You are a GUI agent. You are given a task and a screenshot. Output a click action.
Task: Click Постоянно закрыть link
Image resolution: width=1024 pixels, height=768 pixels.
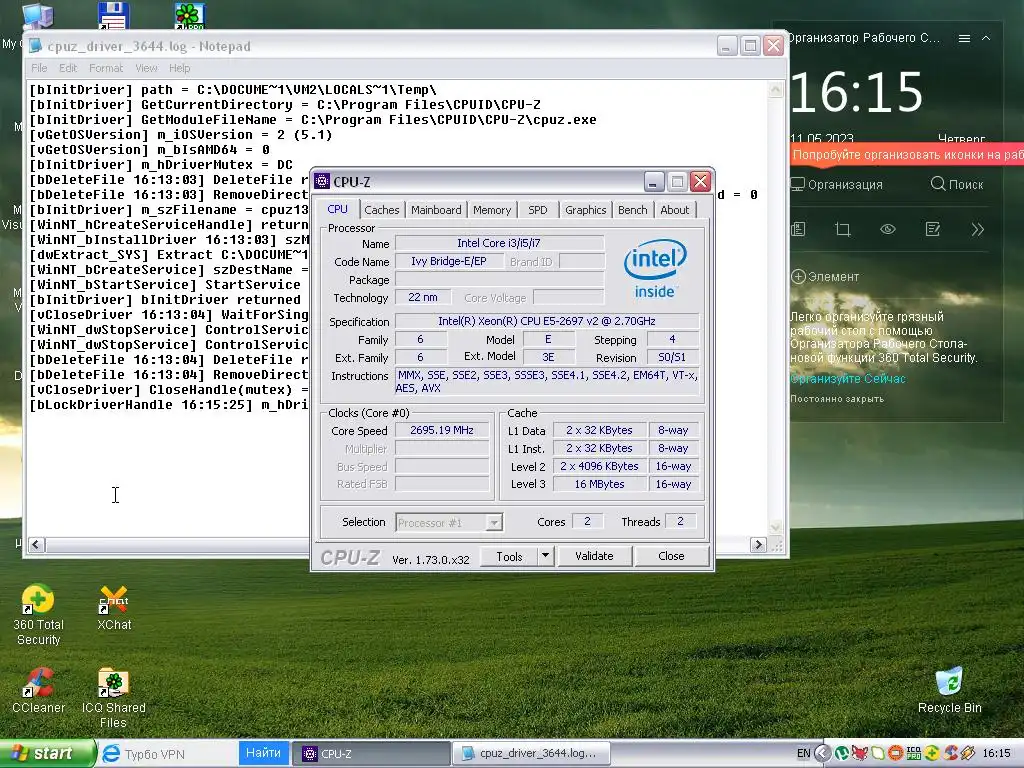837,399
